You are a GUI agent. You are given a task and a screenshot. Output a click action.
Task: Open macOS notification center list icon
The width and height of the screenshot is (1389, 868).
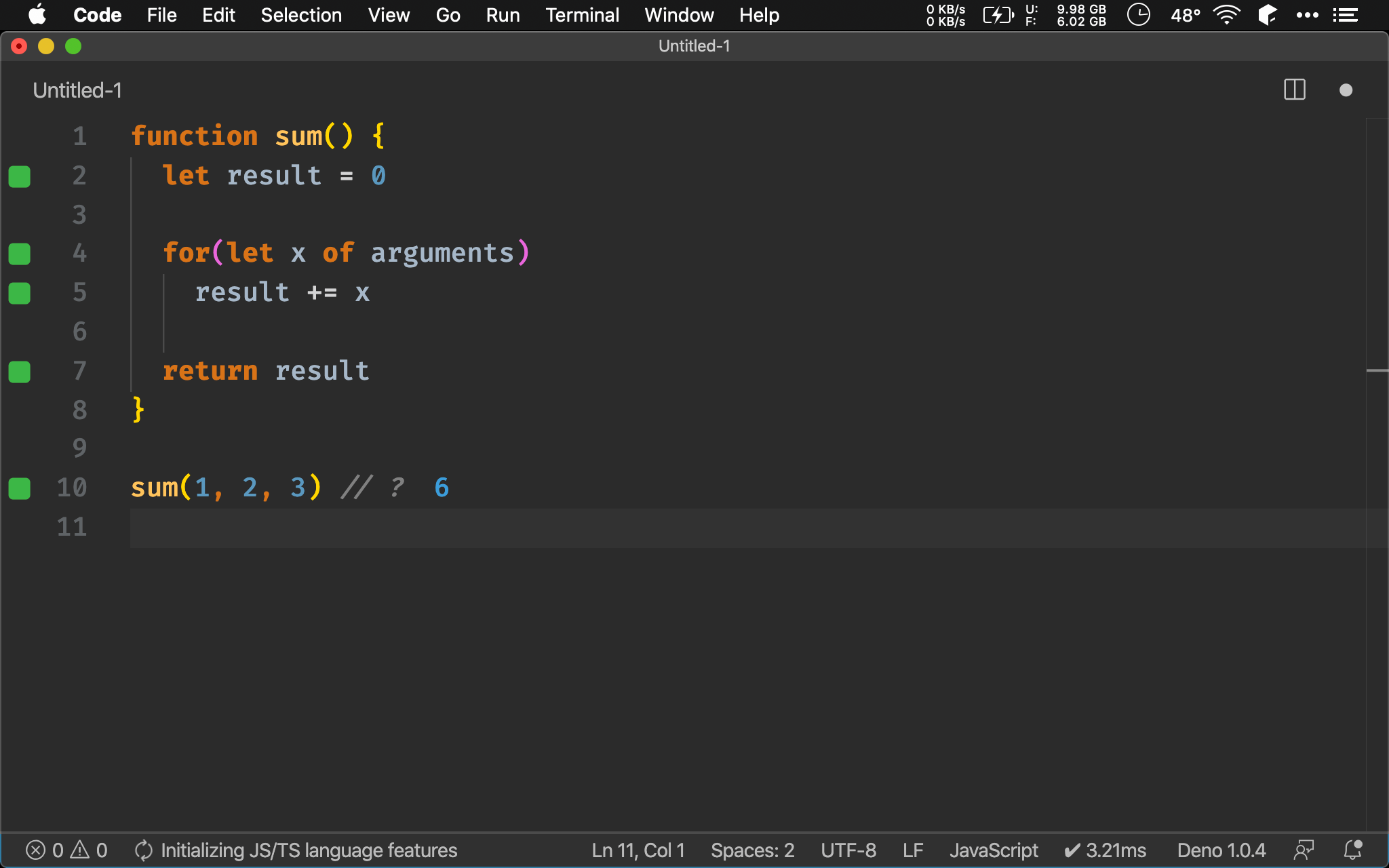pos(1346,15)
